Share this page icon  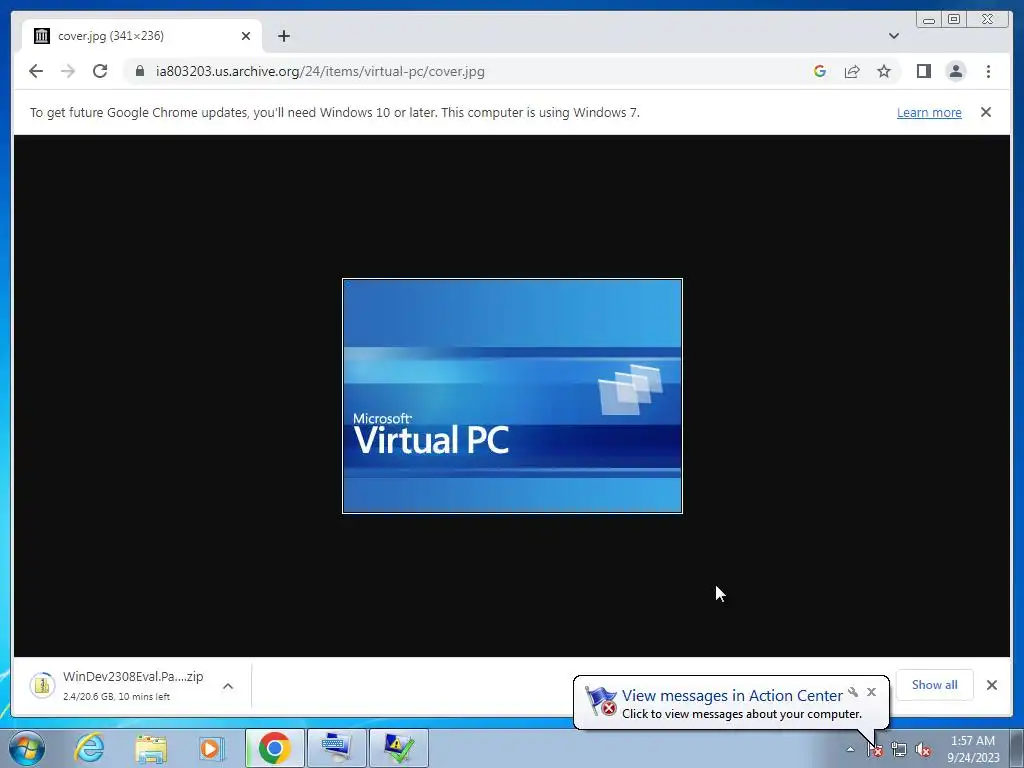tap(852, 71)
